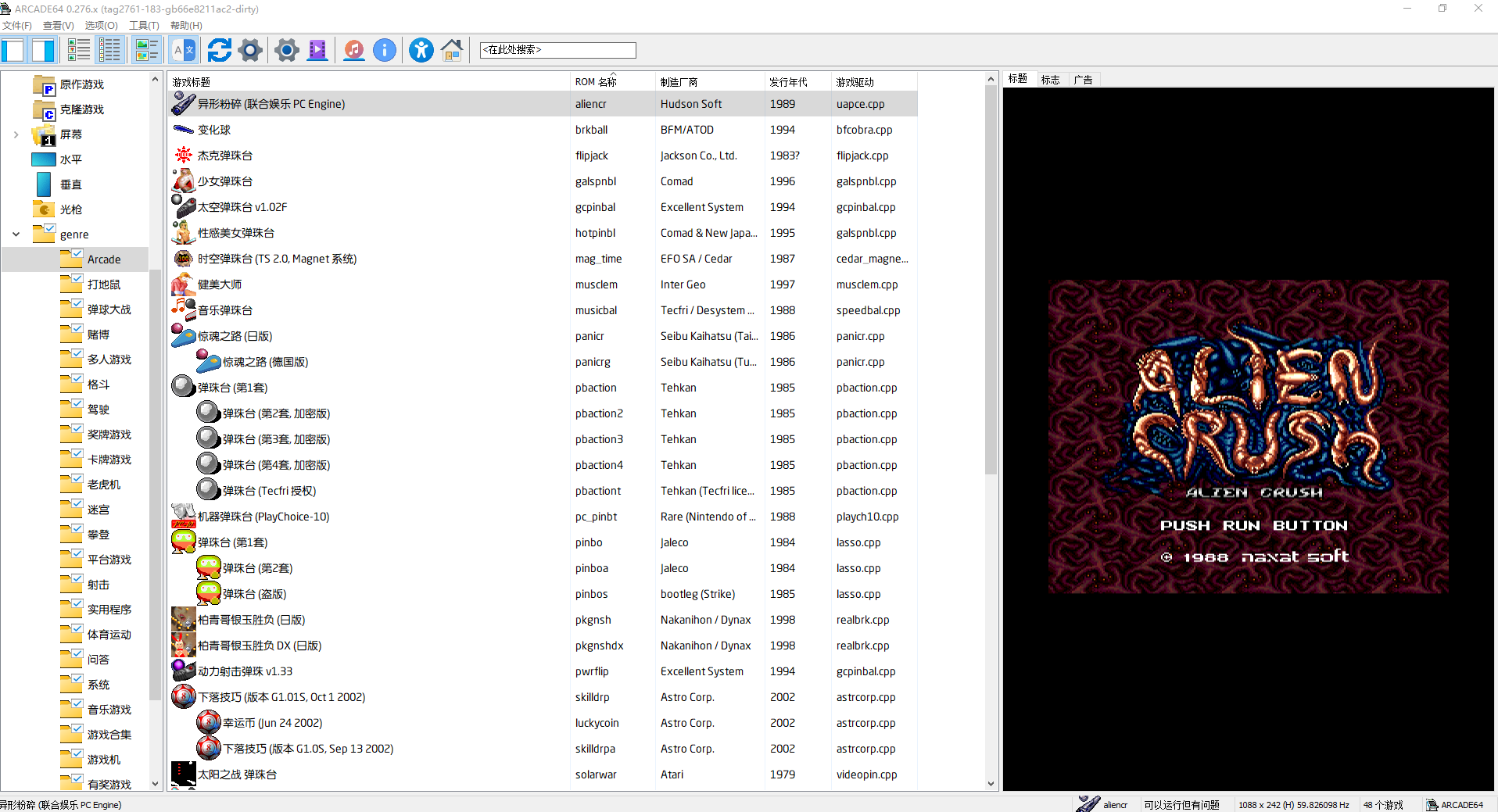Select the 格斗 genre folder
Viewport: 1498px width, 812px height.
[85, 385]
